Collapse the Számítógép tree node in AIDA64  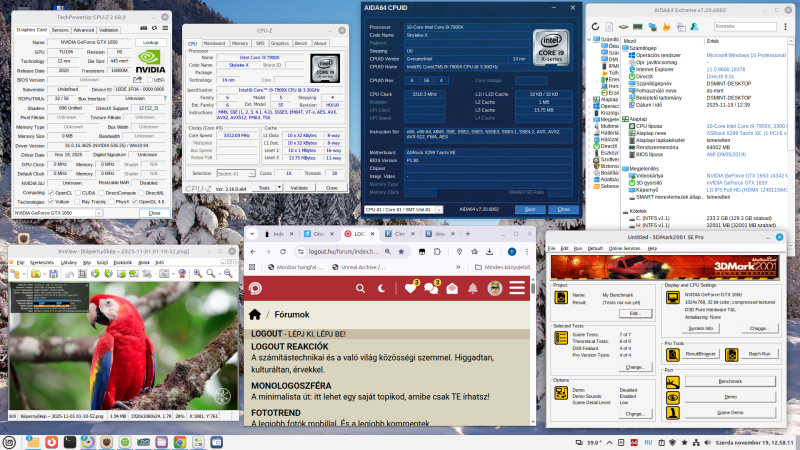point(589,39)
